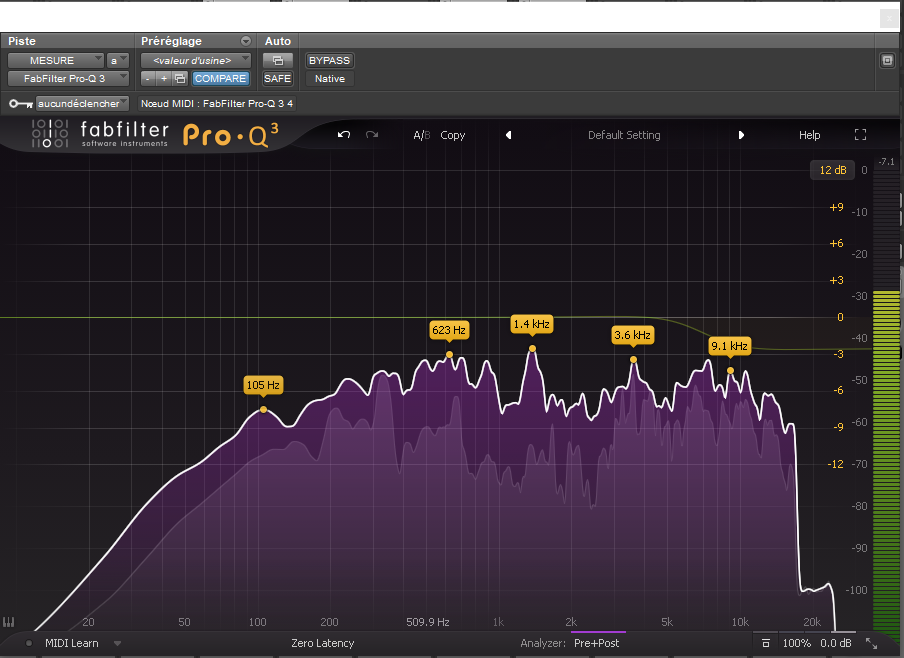Click Copy next to A/B
The height and width of the screenshot is (658, 904).
(453, 135)
